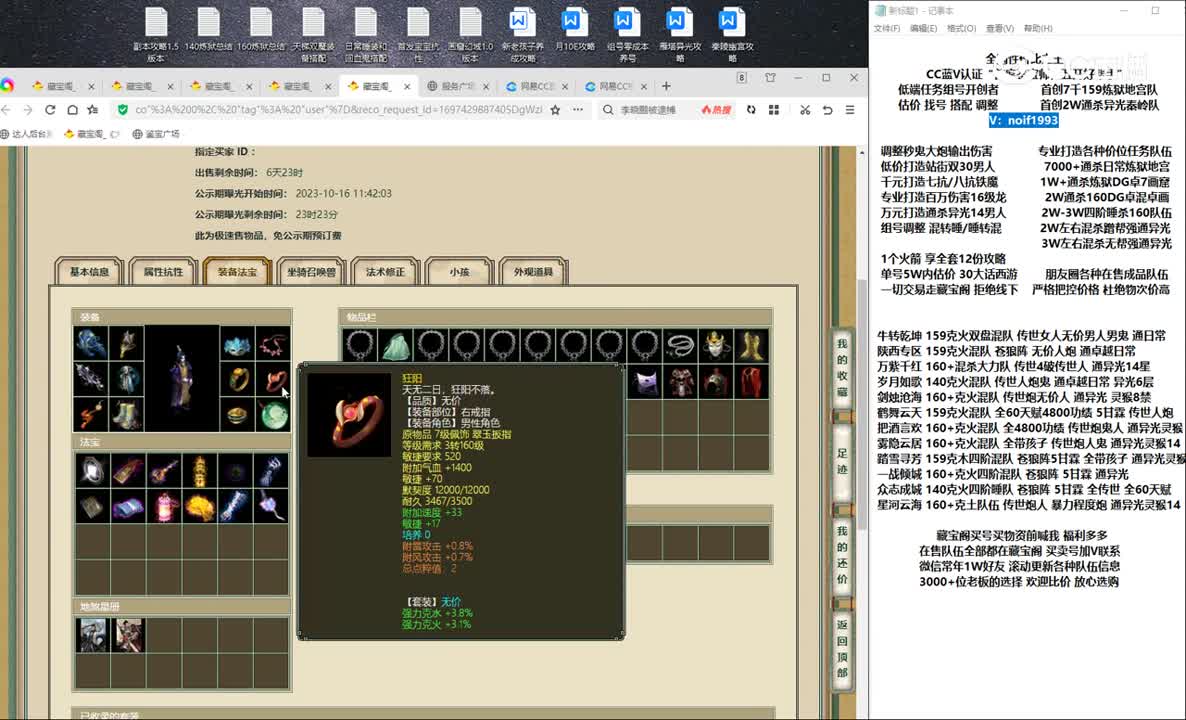Switch to 服务广场 browser tab
Screen dimensions: 1186x720
tap(456, 86)
